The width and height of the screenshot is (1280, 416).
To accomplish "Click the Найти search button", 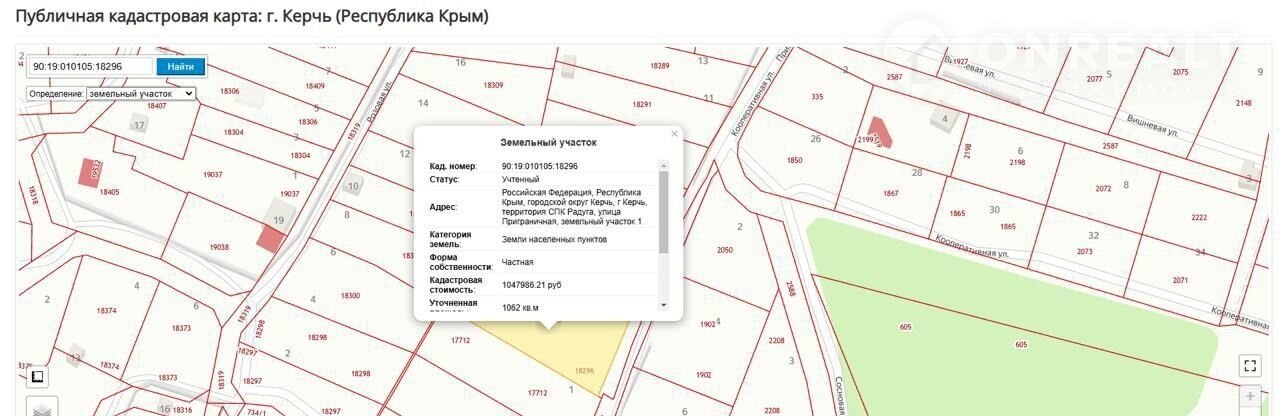I will pyautogui.click(x=181, y=67).
